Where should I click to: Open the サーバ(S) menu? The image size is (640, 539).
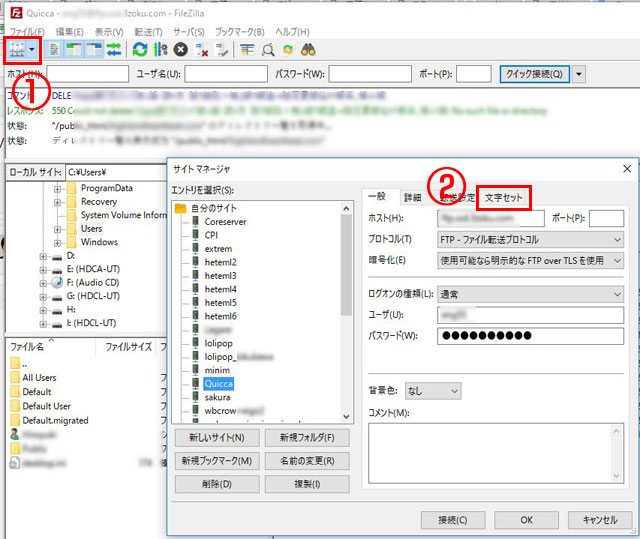pos(189,31)
